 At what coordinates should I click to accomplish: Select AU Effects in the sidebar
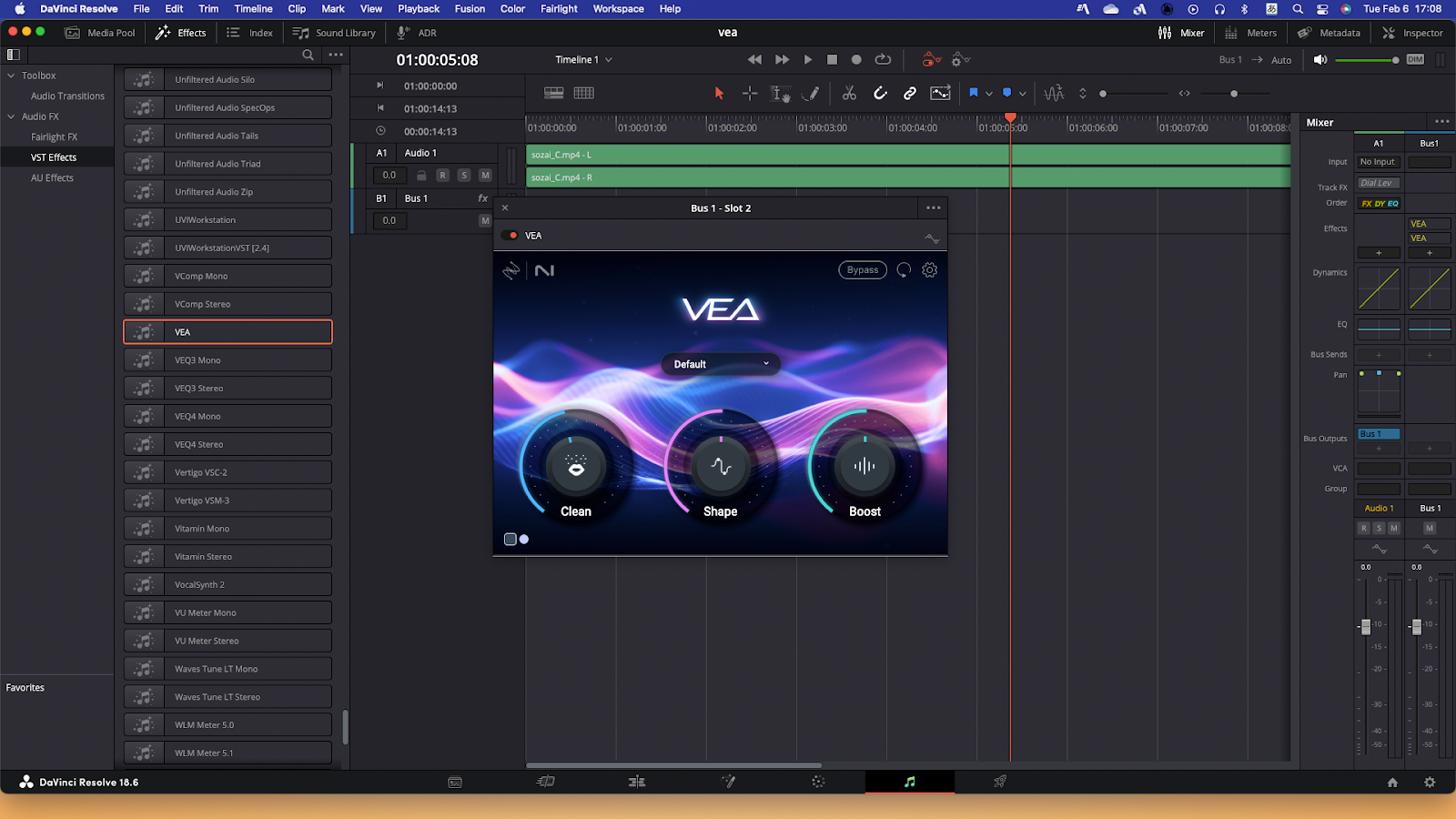(x=52, y=177)
